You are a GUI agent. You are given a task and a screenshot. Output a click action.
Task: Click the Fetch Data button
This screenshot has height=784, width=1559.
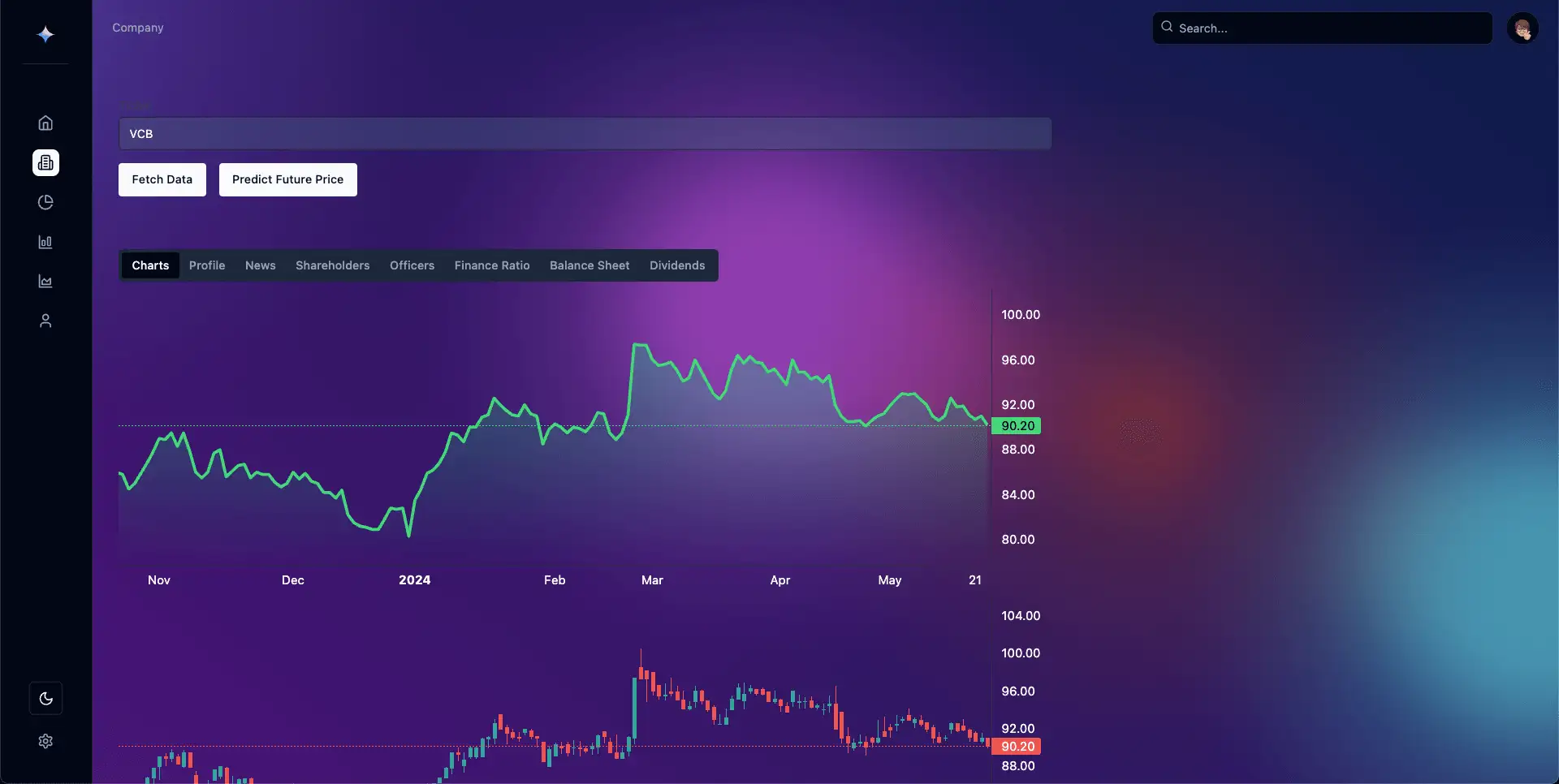[162, 179]
